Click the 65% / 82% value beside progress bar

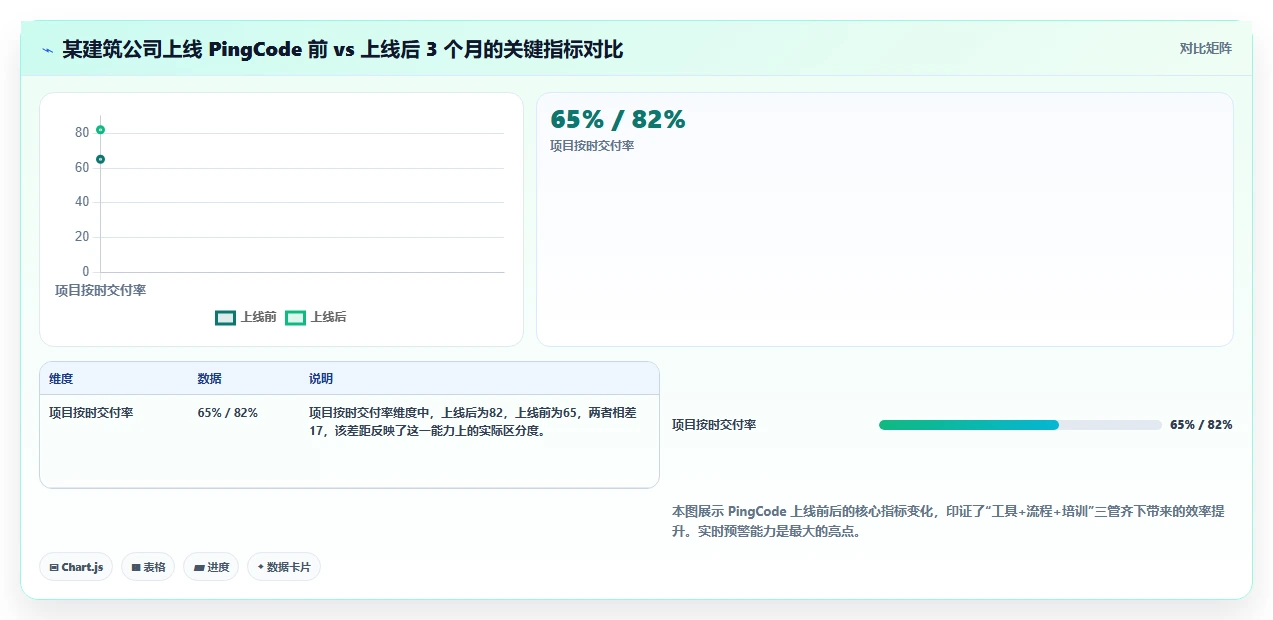pos(1201,425)
